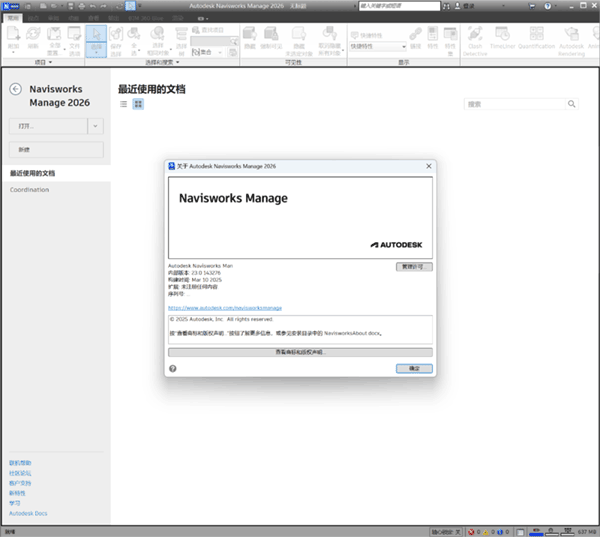Screen dimensions: 600x537
Task: Open the dropdown below the Select tool
Action: tap(96, 52)
